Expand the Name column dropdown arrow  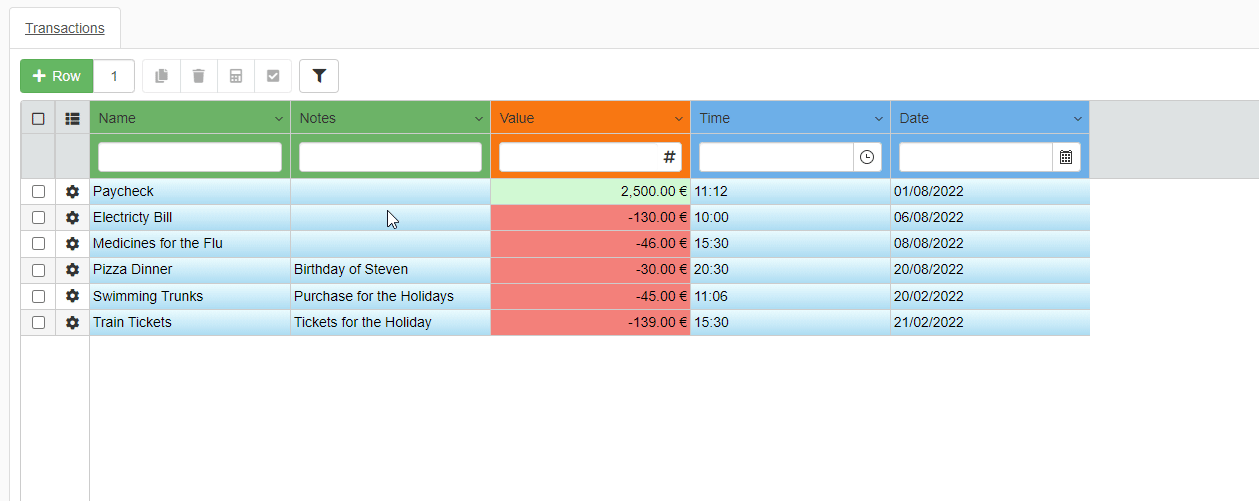point(278,118)
